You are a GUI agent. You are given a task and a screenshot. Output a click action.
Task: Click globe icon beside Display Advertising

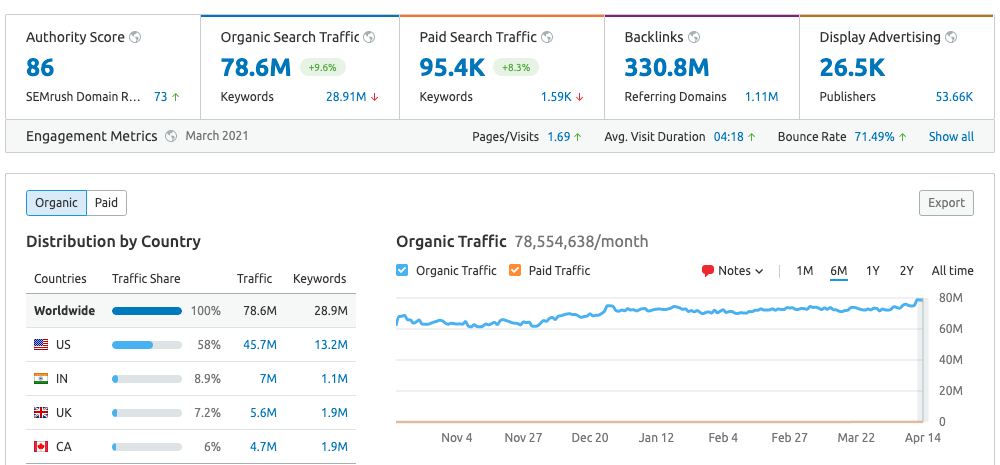coord(951,38)
